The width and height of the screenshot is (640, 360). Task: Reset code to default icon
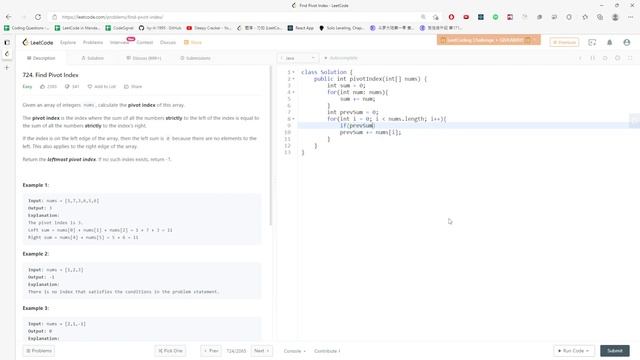point(605,58)
